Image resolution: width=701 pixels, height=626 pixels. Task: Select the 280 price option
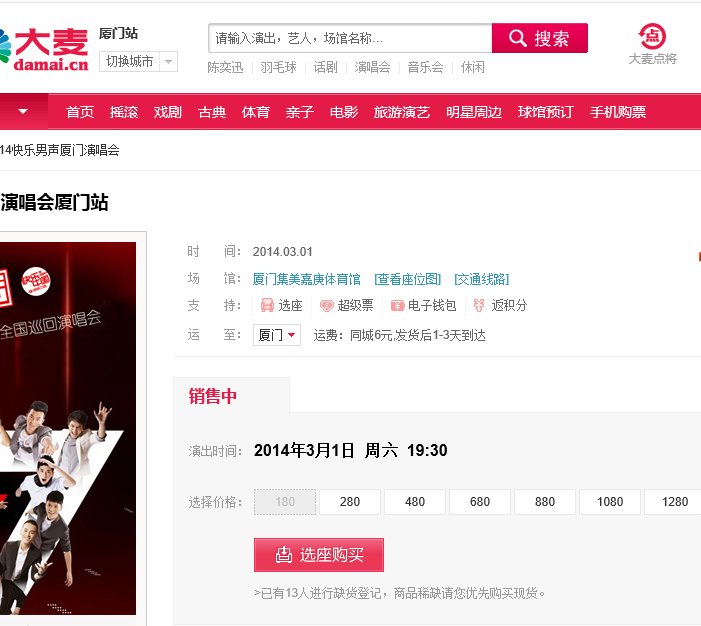[x=350, y=502]
